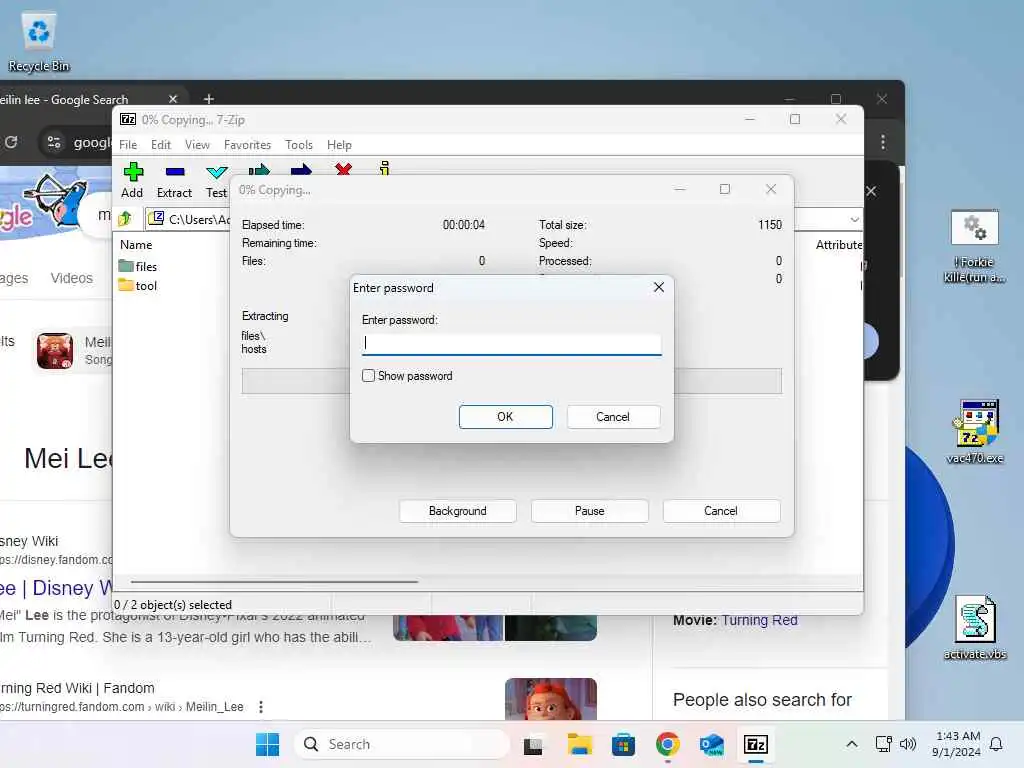Expand the 7-Zip address path dropdown
This screenshot has width=1024, height=768.
pyautogui.click(x=854, y=219)
